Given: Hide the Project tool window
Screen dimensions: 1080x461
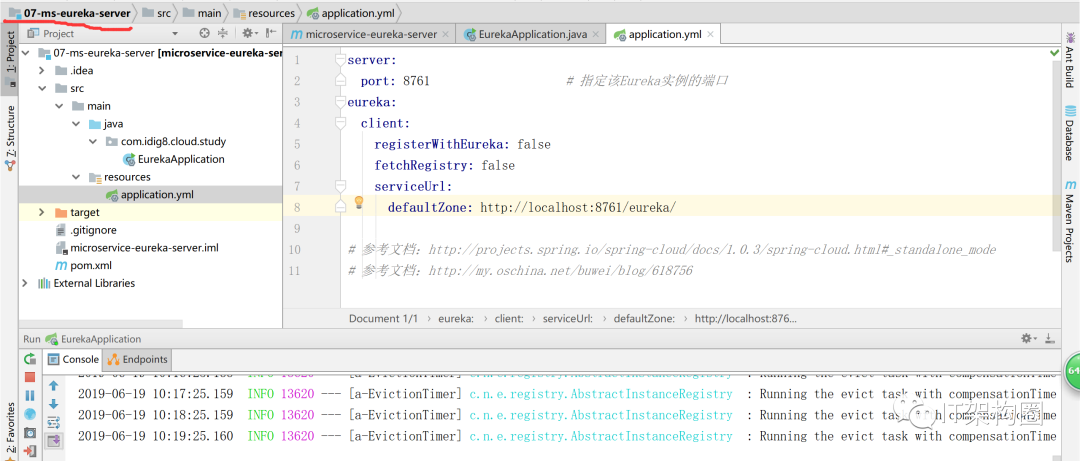Looking at the screenshot, I should tap(271, 33).
